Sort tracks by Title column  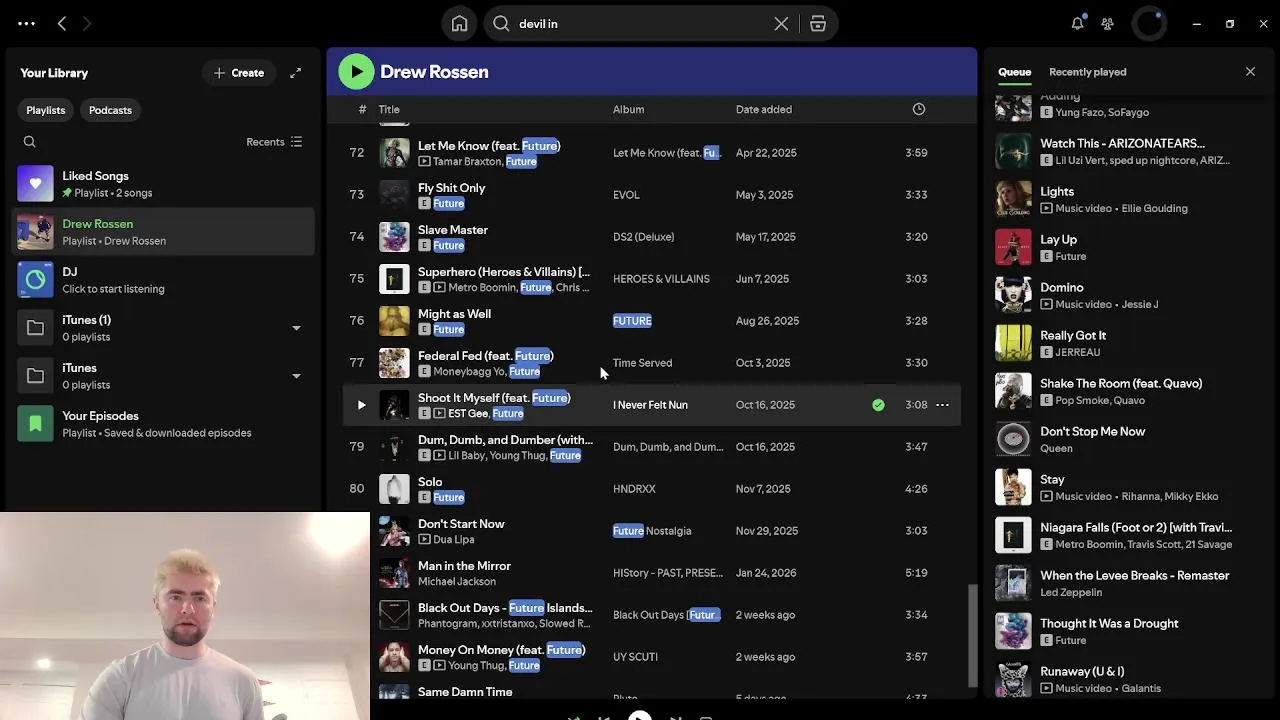pyautogui.click(x=389, y=109)
